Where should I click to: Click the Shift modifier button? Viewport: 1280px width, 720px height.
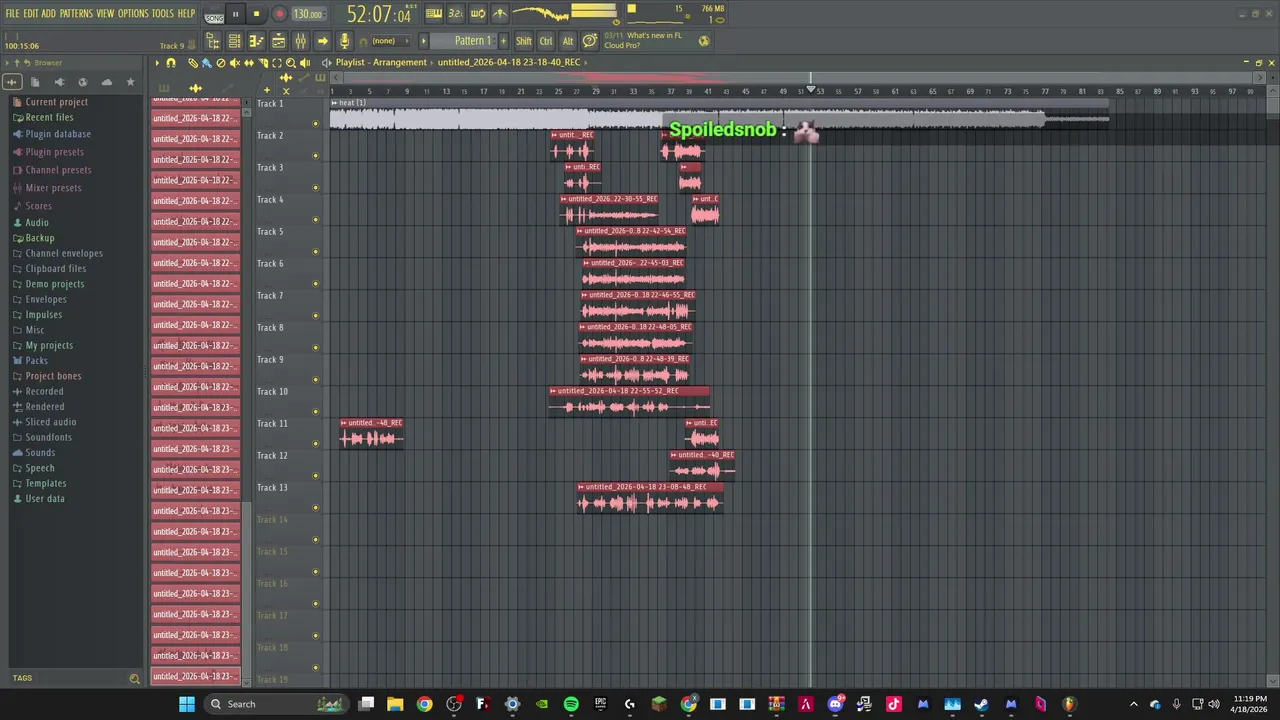coord(524,41)
